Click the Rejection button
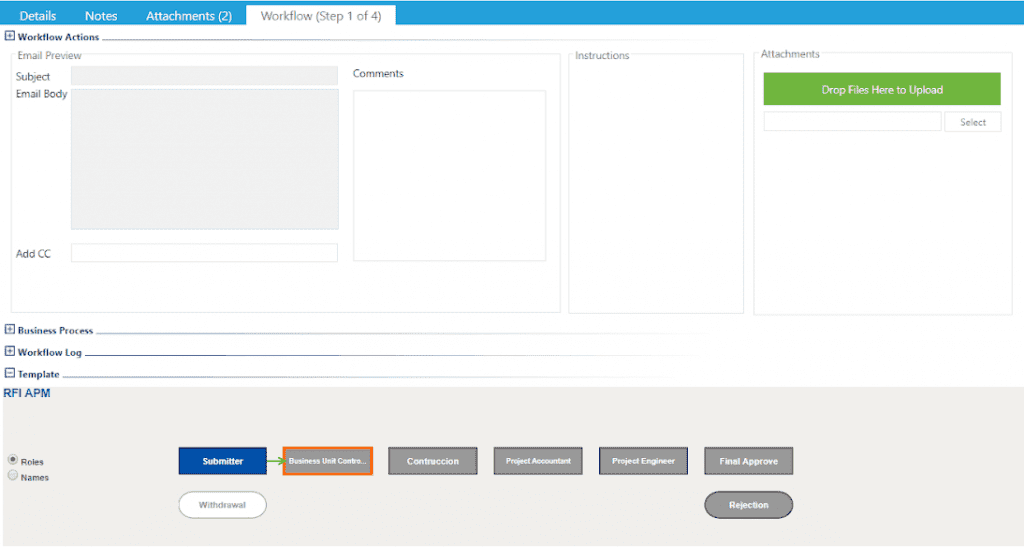The height and width of the screenshot is (547, 1024). 748,505
